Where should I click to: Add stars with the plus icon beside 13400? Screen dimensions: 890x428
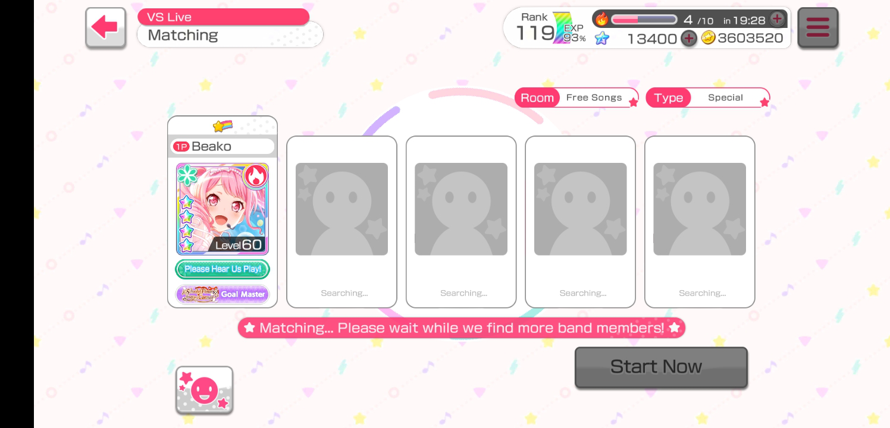pyautogui.click(x=688, y=39)
